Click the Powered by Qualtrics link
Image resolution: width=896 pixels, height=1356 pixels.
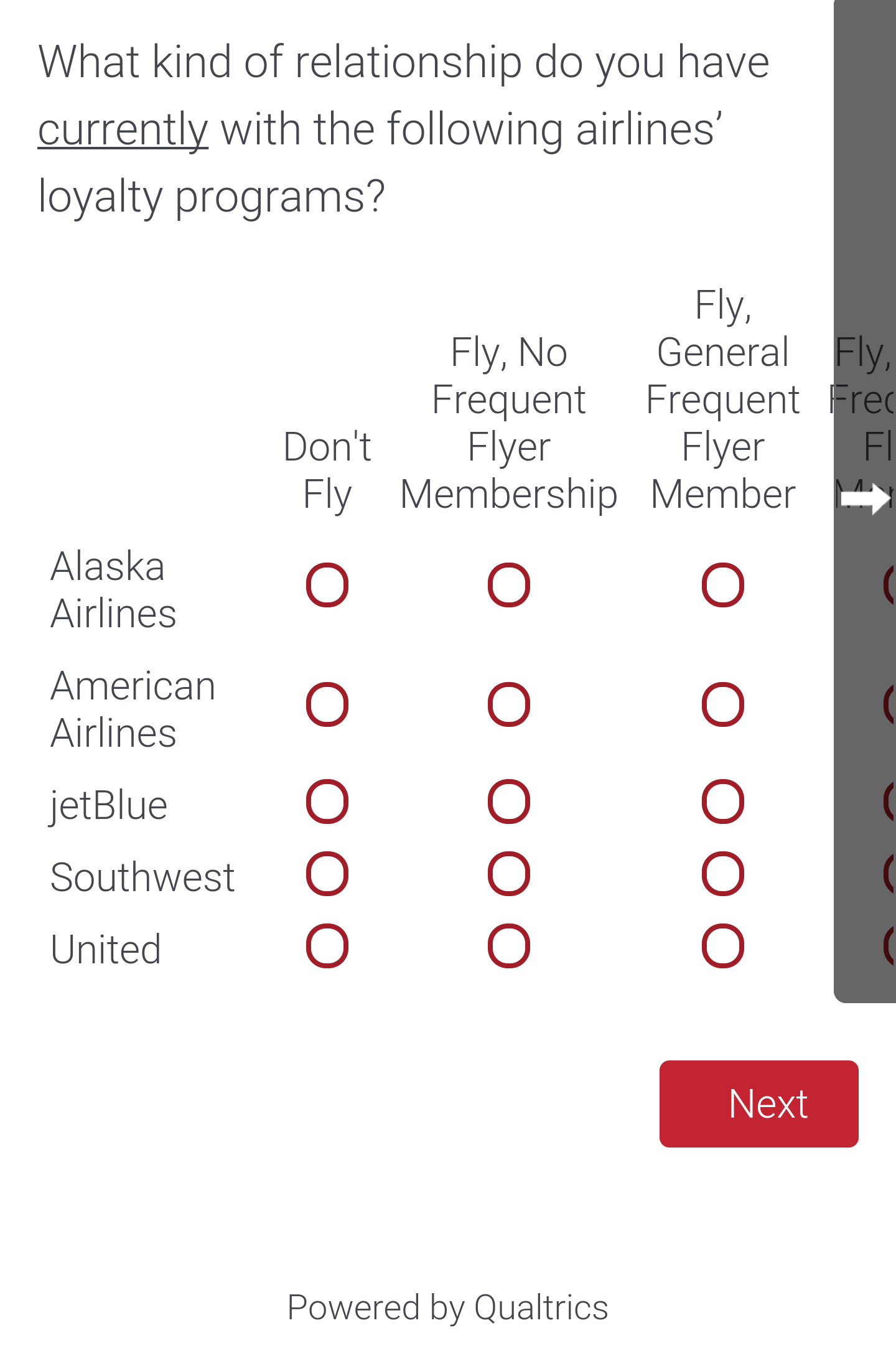tap(447, 1307)
